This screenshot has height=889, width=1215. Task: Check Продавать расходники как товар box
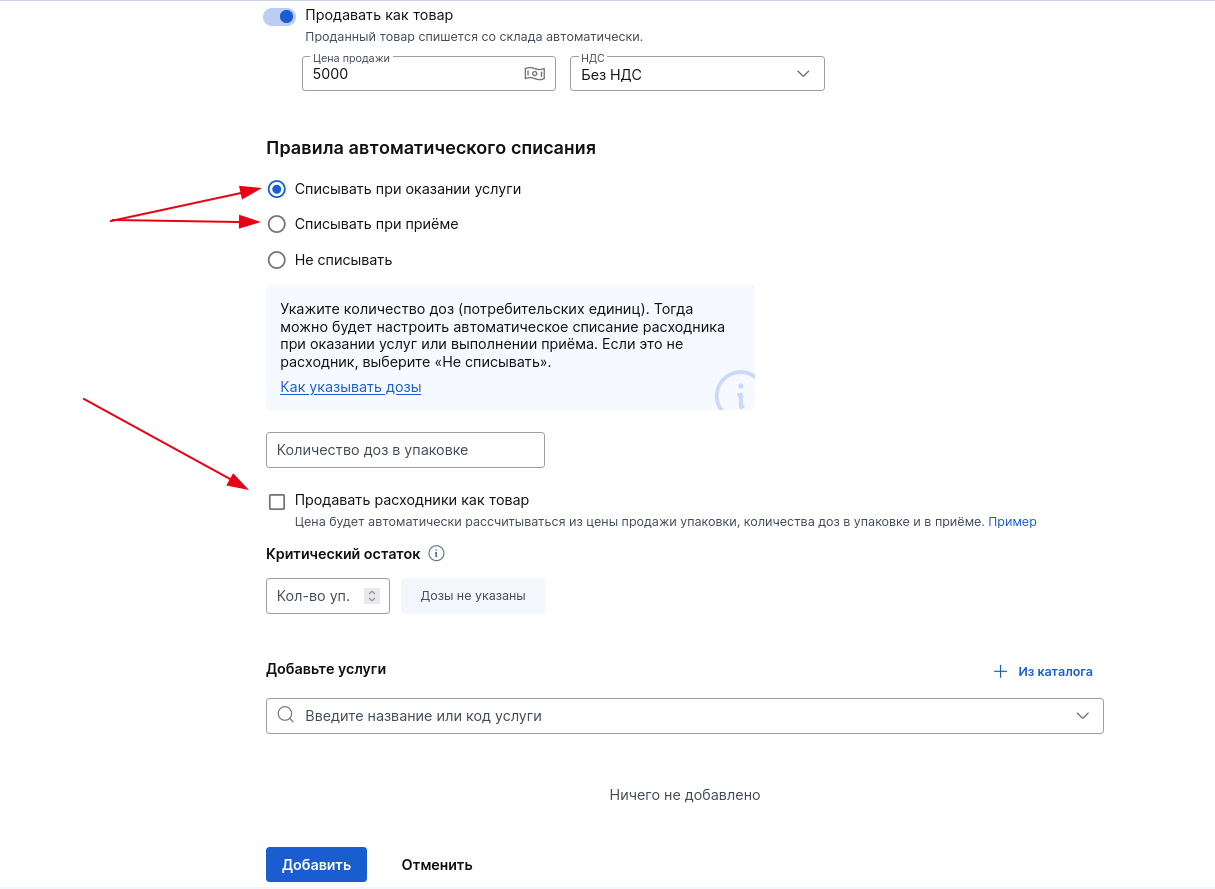click(277, 501)
